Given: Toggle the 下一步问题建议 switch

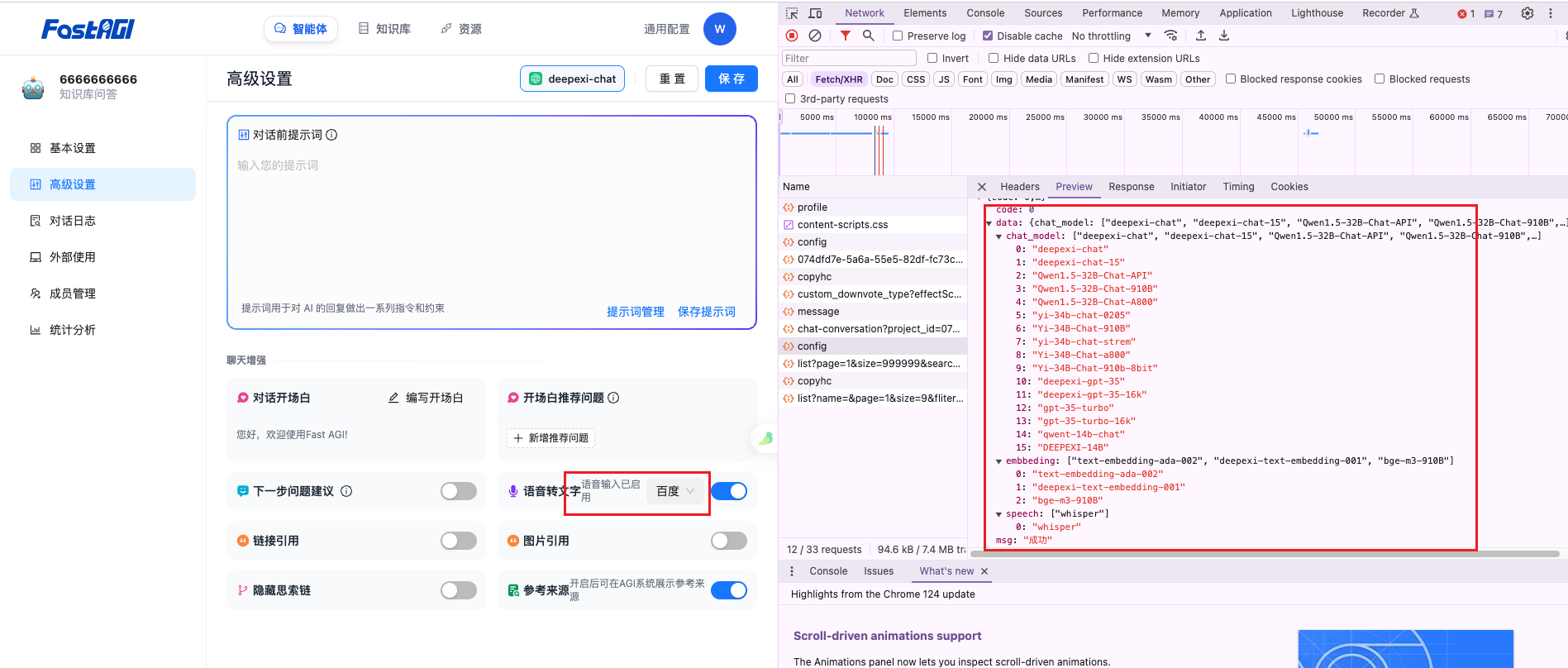Looking at the screenshot, I should click(459, 491).
